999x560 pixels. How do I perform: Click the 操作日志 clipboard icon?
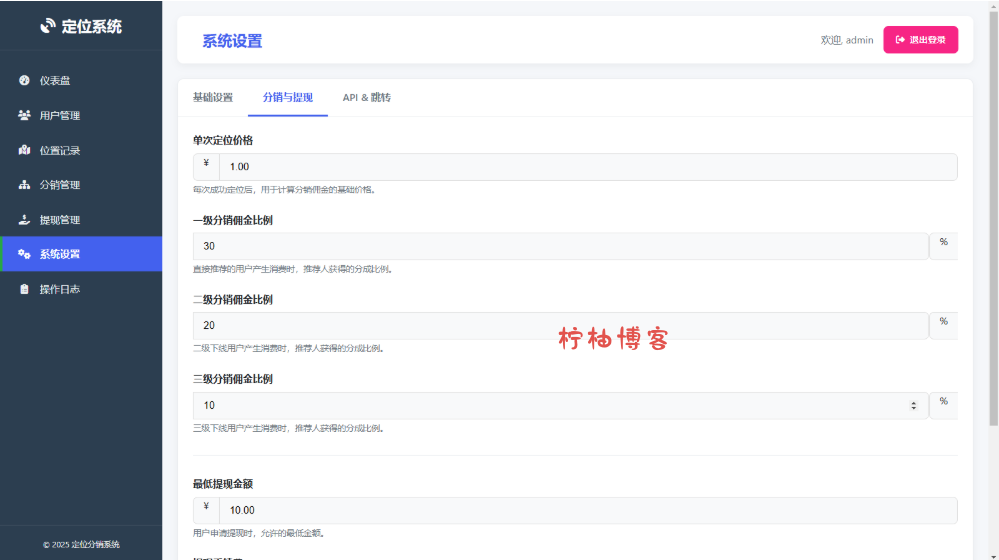tap(24, 289)
